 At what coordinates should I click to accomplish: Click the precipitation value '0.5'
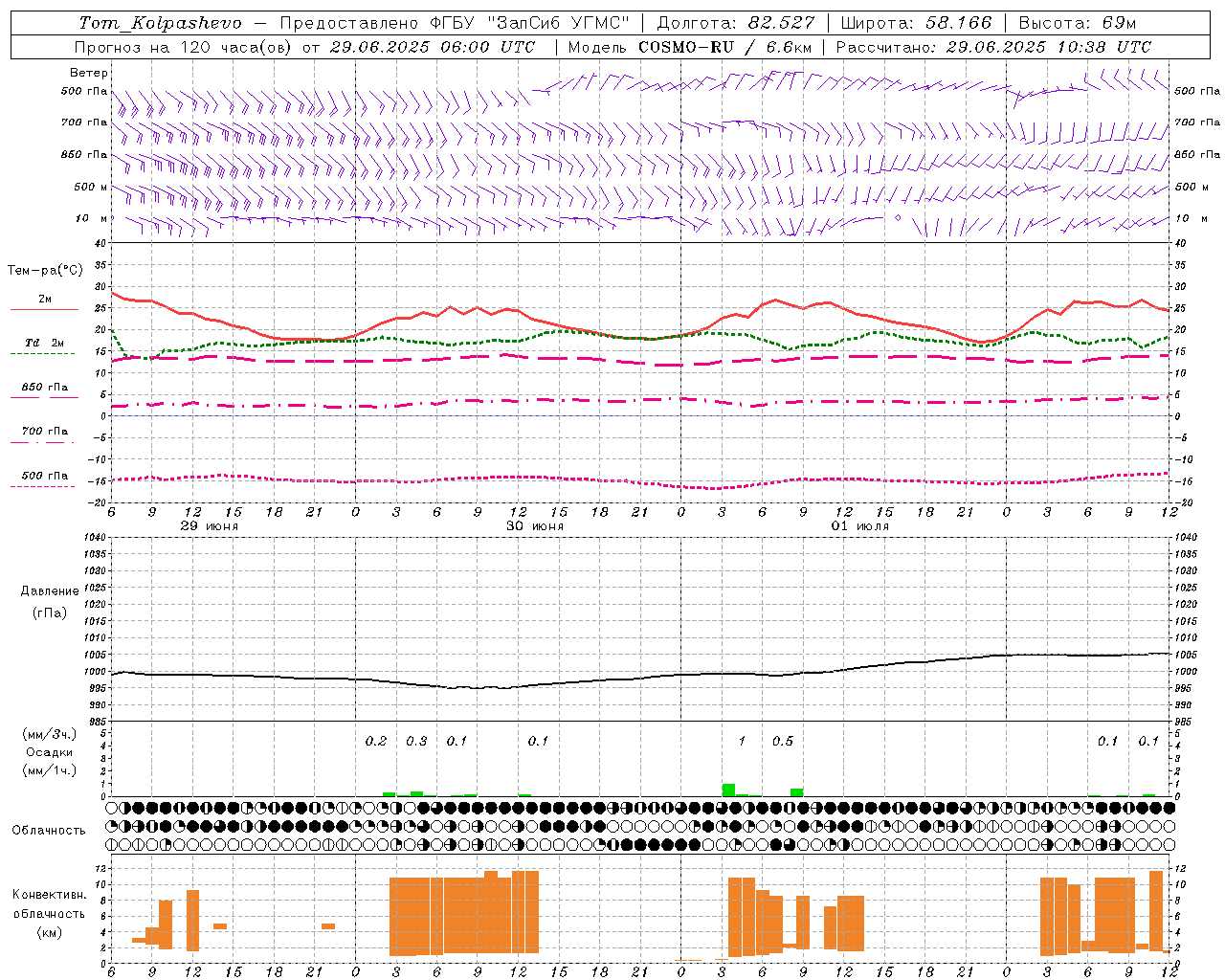coord(783,741)
